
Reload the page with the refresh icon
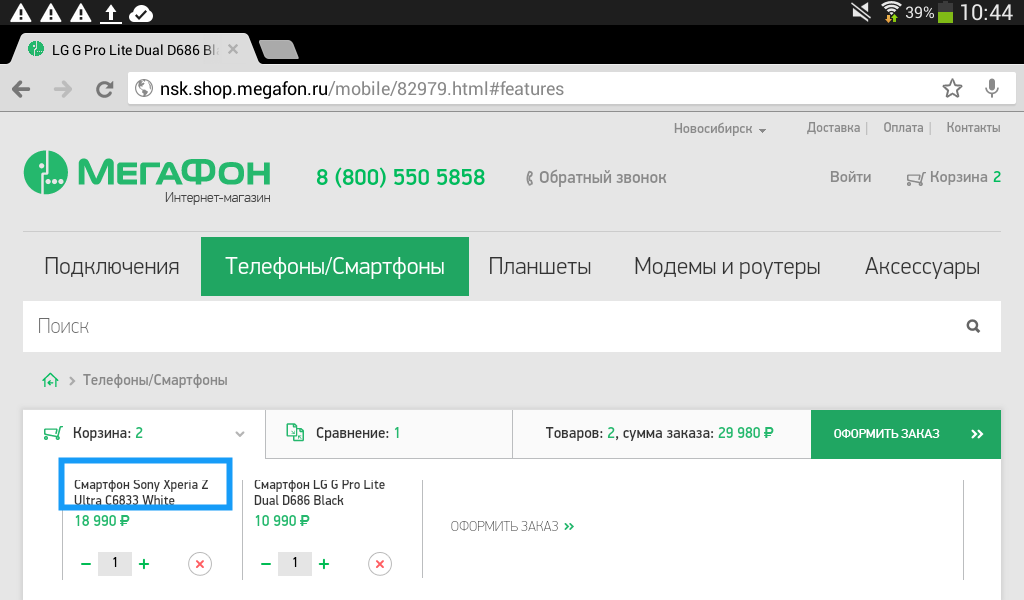pyautogui.click(x=104, y=89)
